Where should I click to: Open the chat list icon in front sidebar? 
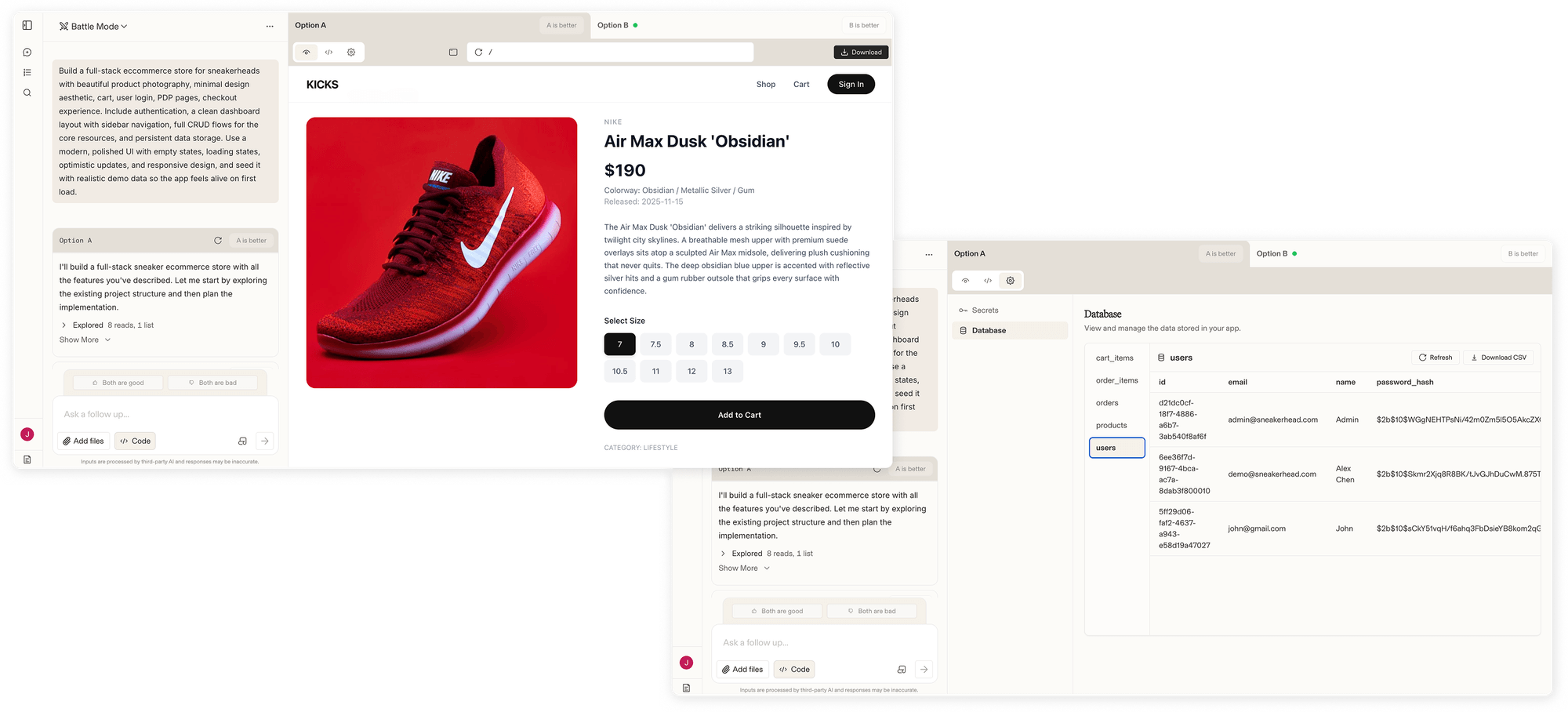[x=27, y=73]
